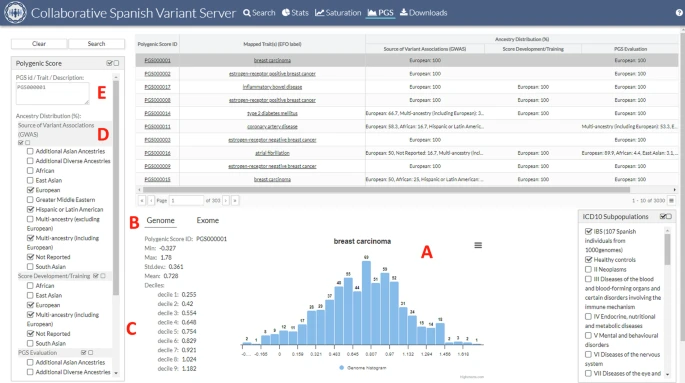Click filter panel scroll-up arrow
The width and height of the screenshot is (685, 383).
point(116,77)
